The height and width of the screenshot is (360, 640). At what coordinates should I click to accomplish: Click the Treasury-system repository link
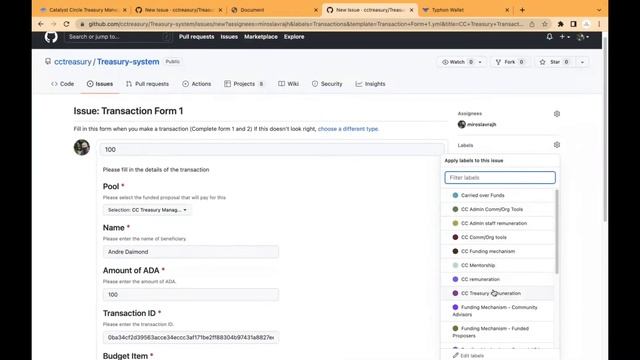coord(128,62)
